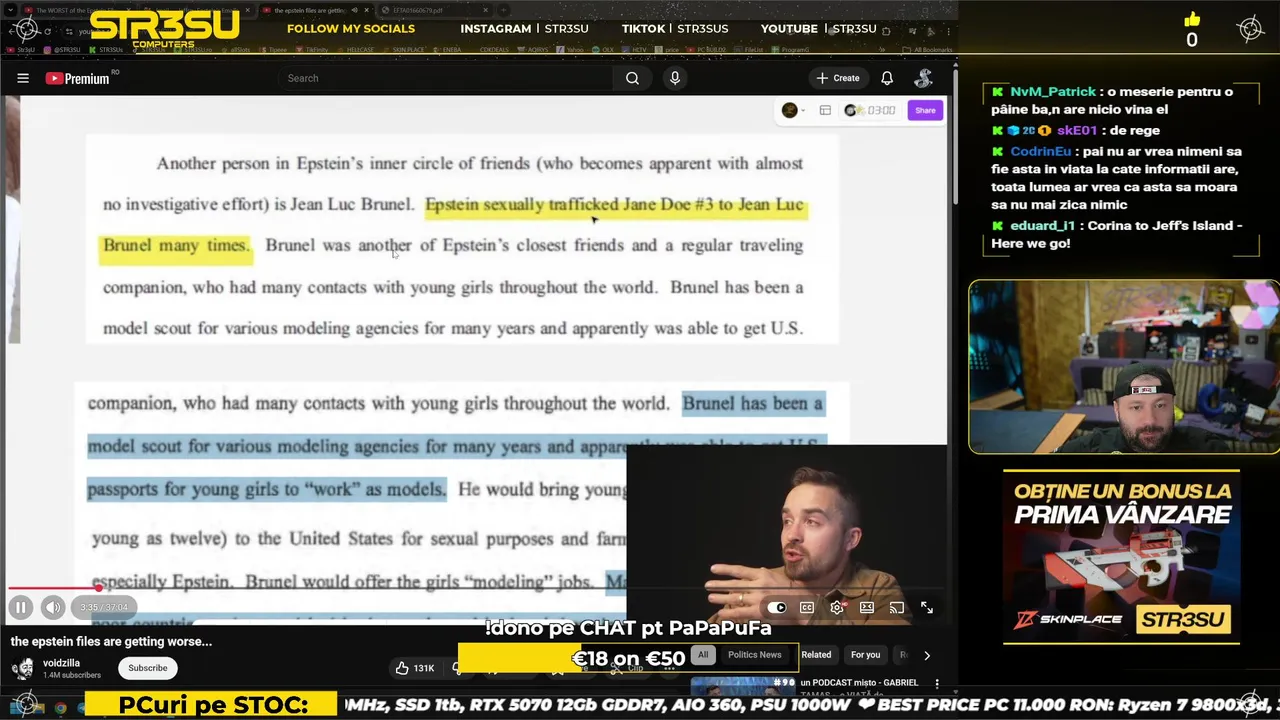Select the Politics News chip
Viewport: 1280px width, 720px height.
pyautogui.click(x=755, y=655)
